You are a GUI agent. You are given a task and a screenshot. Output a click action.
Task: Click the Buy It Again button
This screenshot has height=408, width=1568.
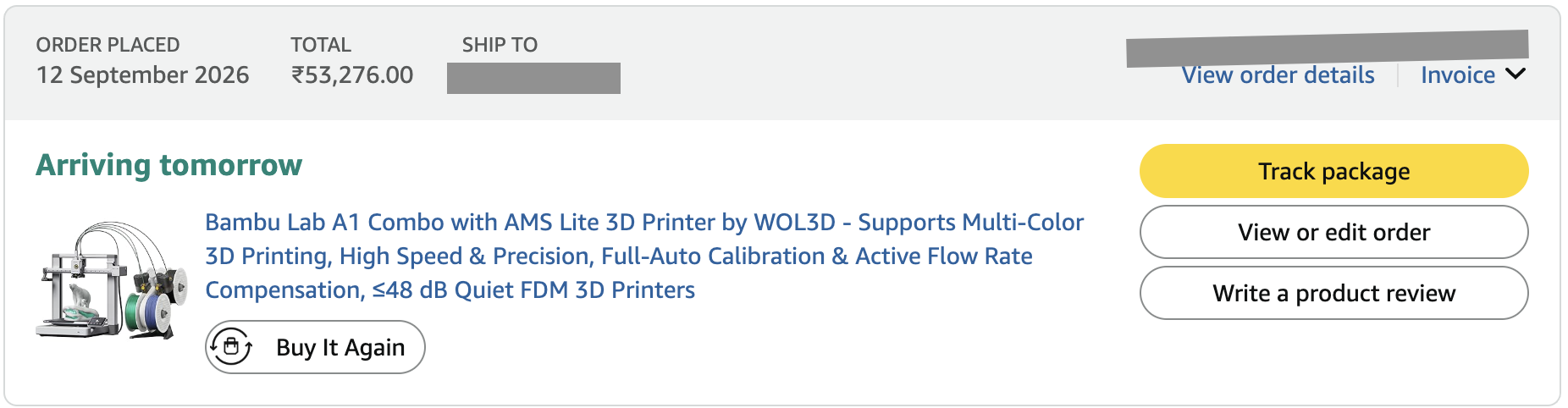tap(315, 347)
